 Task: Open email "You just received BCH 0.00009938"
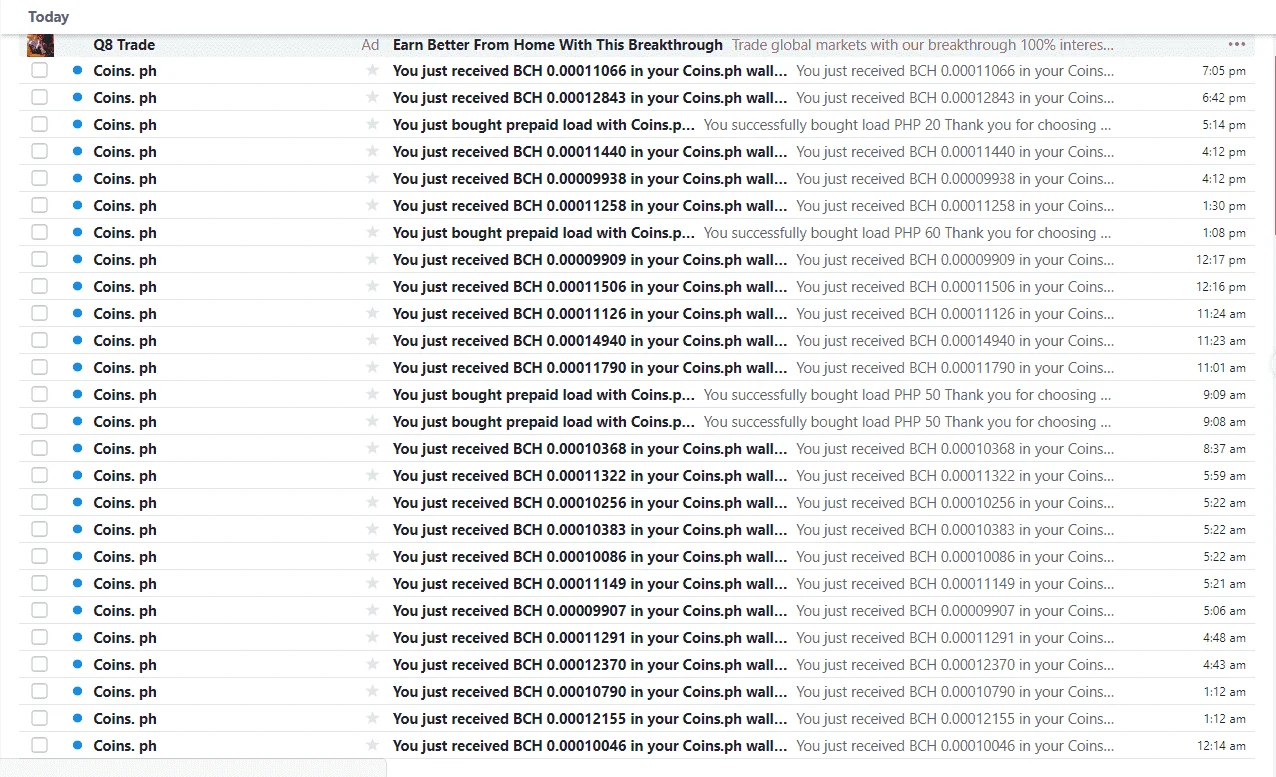(x=590, y=179)
